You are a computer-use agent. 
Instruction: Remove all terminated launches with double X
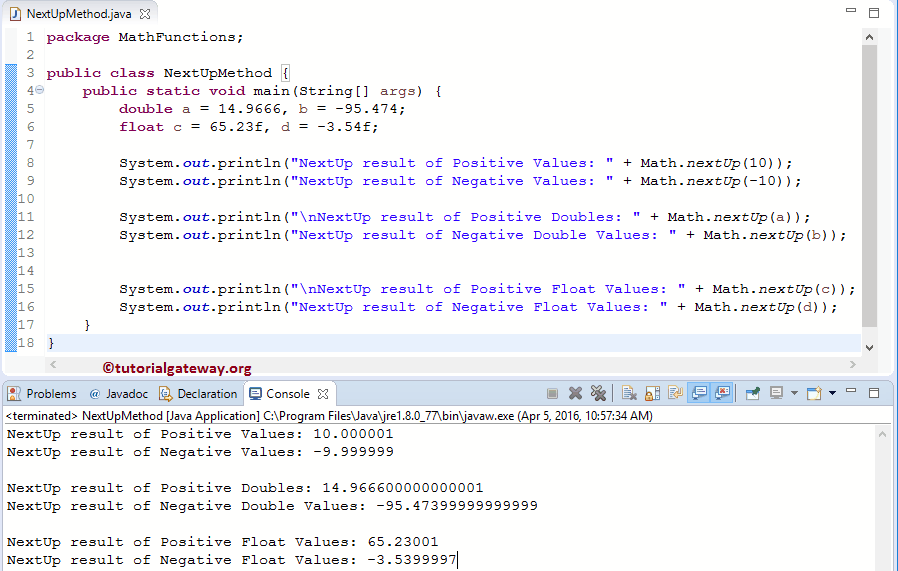598,393
